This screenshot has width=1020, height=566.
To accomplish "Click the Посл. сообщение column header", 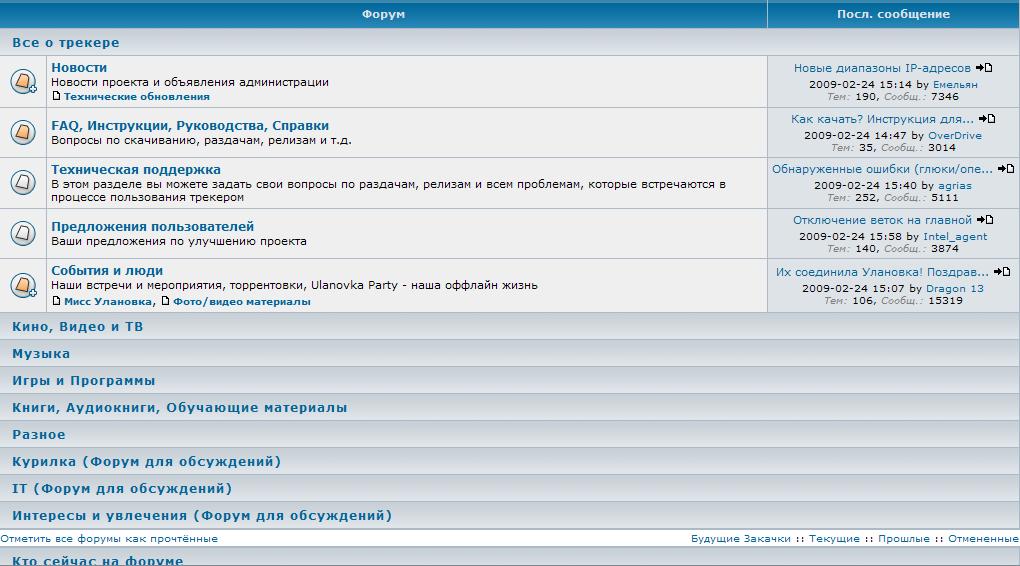I will [x=894, y=14].
